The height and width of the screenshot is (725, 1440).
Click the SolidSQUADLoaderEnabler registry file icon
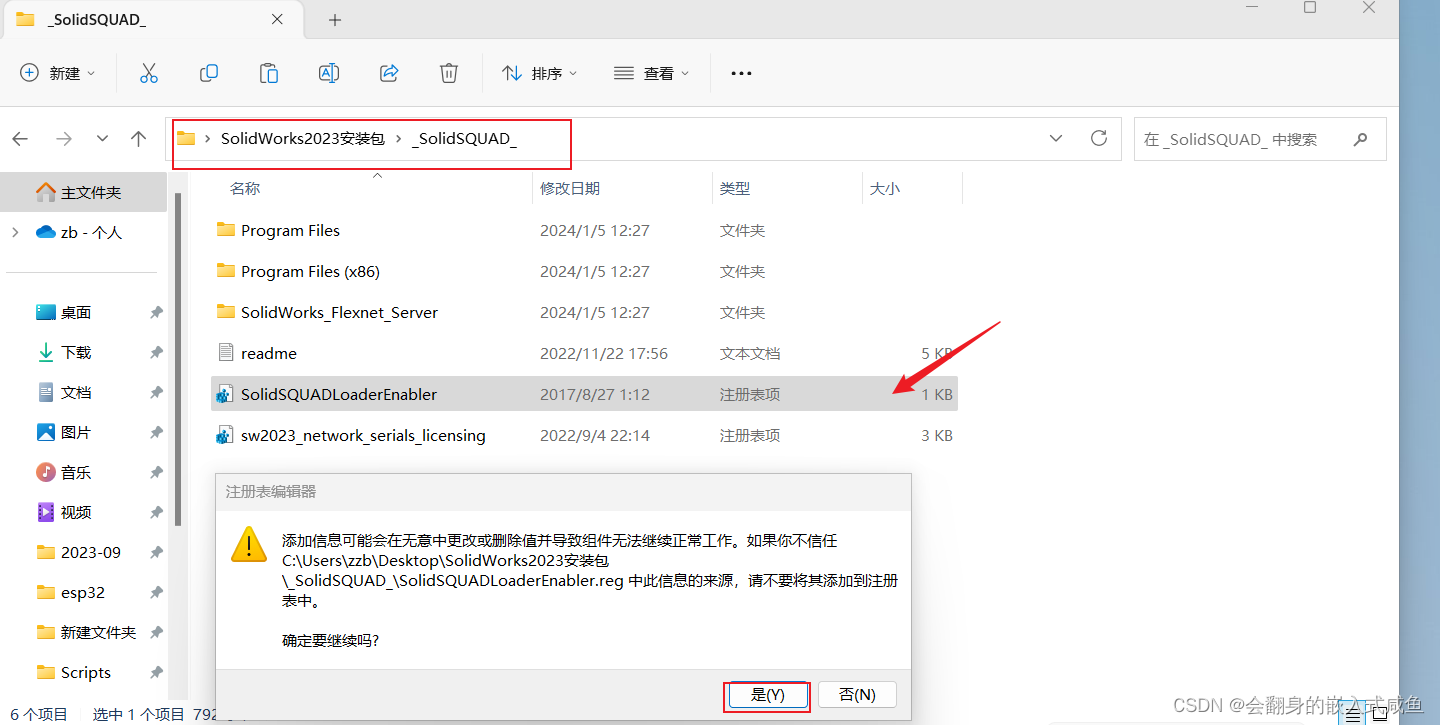tap(225, 394)
